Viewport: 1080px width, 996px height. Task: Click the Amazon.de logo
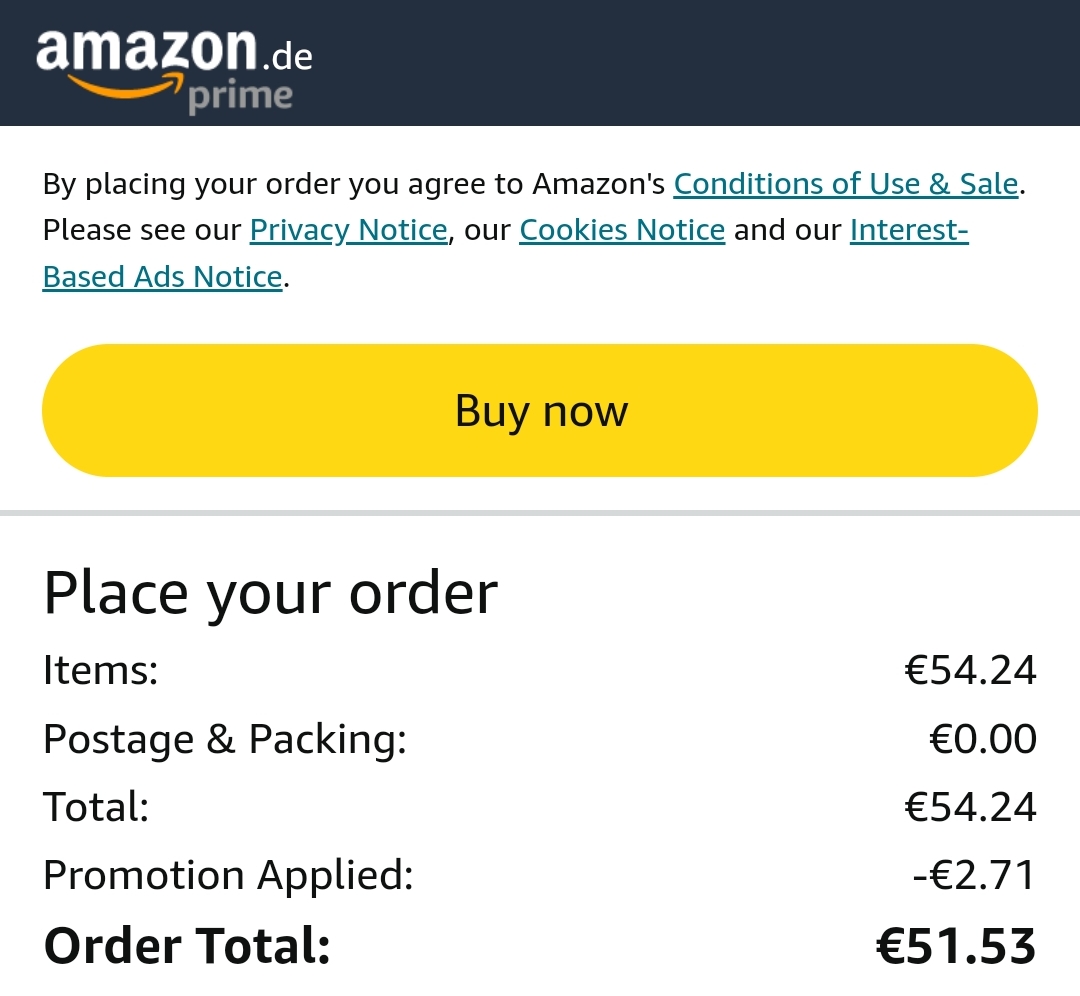click(174, 69)
